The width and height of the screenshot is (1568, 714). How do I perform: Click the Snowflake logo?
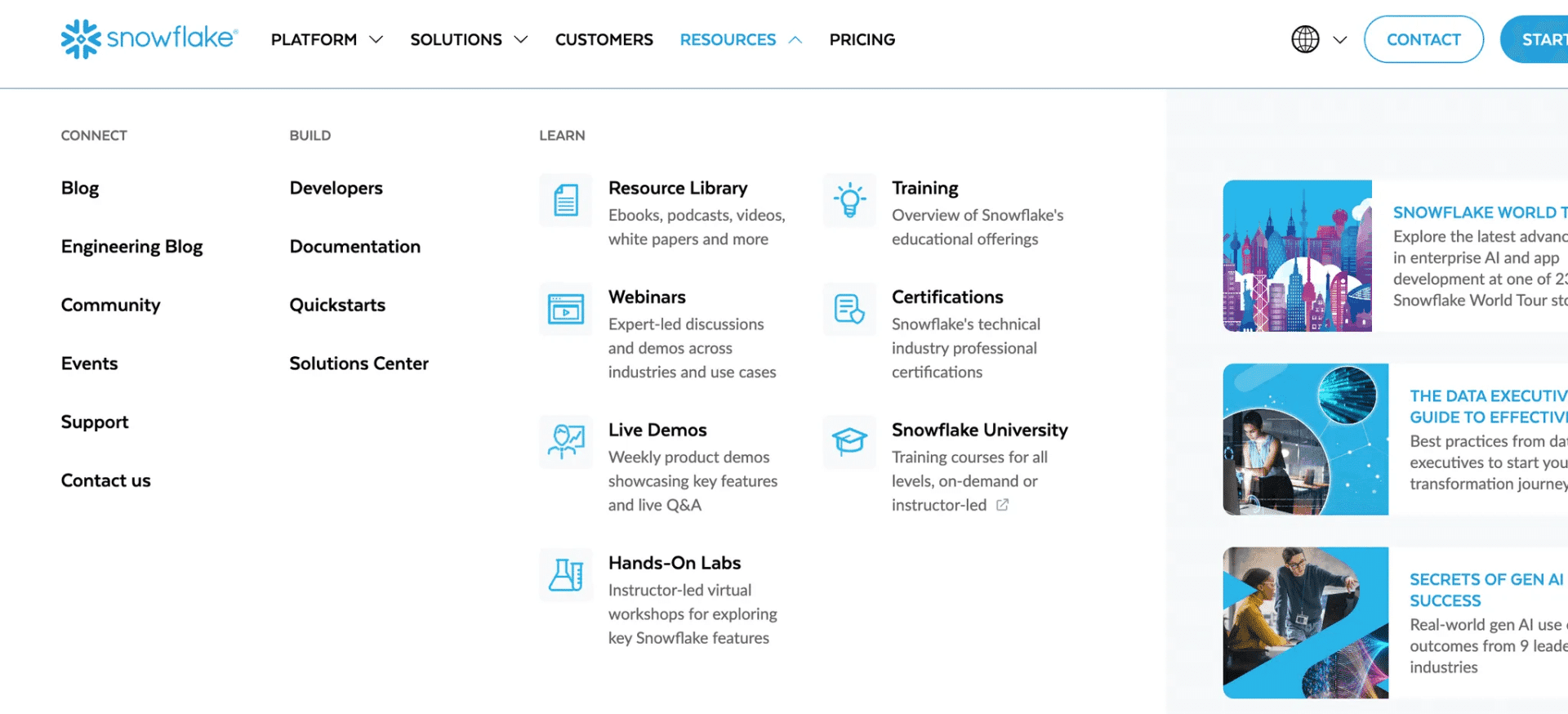pos(149,38)
